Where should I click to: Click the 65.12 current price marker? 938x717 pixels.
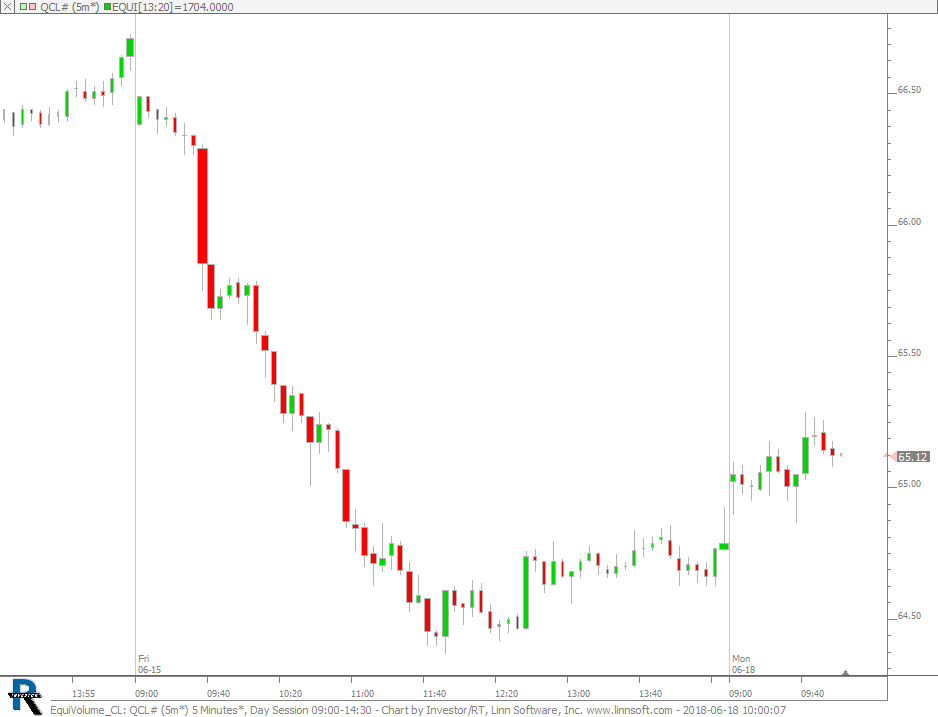[x=912, y=457]
